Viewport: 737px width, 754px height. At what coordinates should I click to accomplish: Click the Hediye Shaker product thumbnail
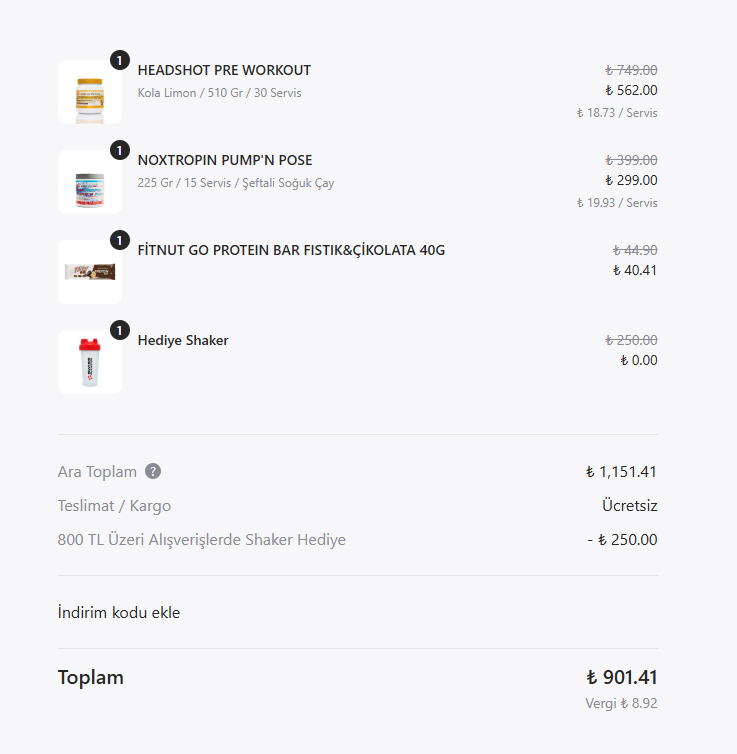(x=90, y=362)
